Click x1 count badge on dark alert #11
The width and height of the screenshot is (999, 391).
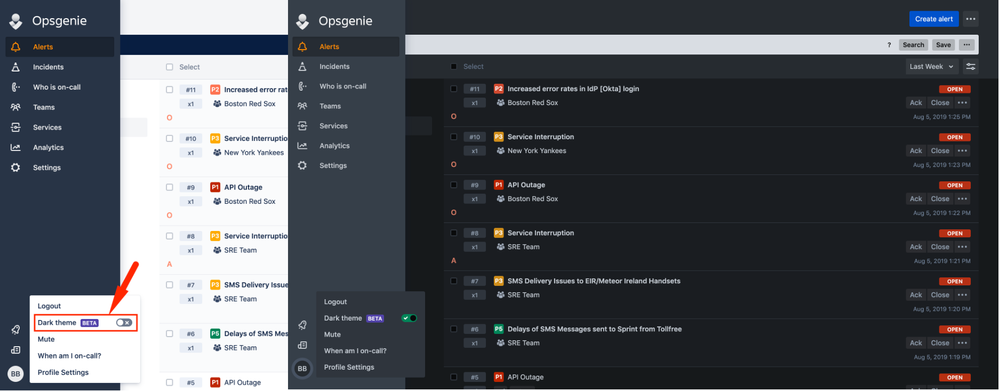tap(475, 103)
